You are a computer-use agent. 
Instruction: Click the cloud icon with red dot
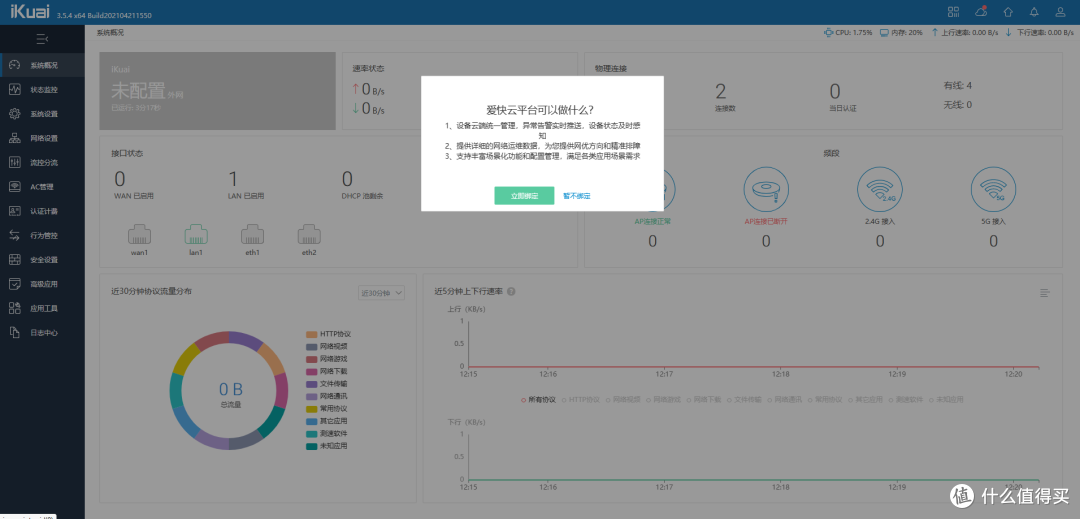coord(982,12)
